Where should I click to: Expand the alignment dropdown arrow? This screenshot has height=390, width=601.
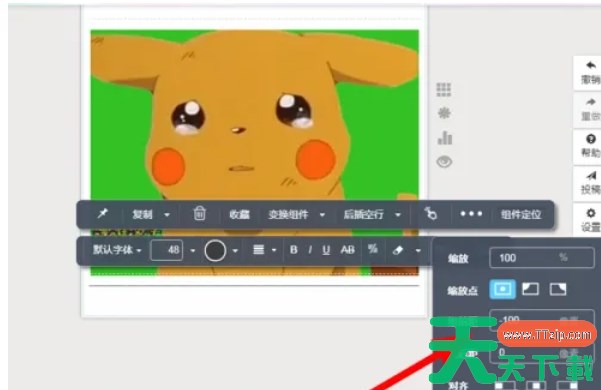pos(274,250)
